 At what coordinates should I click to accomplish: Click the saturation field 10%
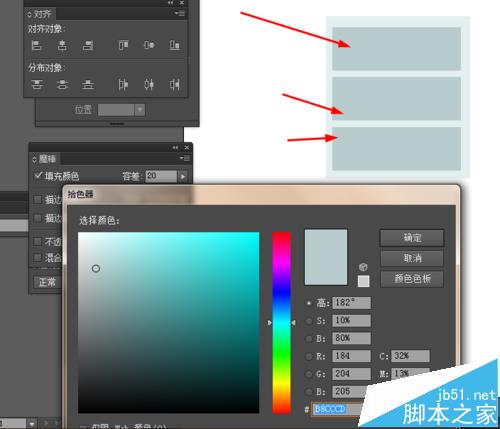coord(351,321)
